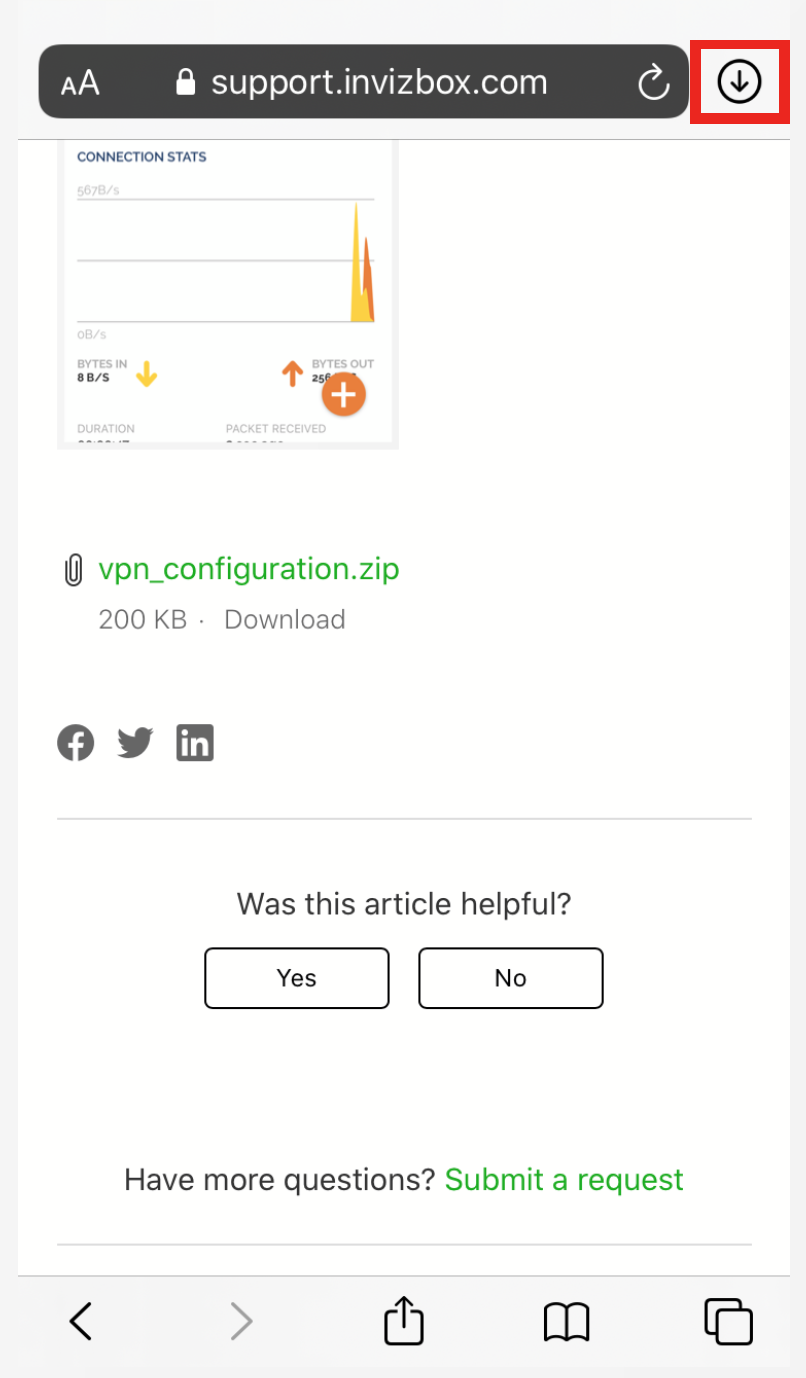Open the Safari share sheet
The image size is (806, 1378).
pos(404,1320)
